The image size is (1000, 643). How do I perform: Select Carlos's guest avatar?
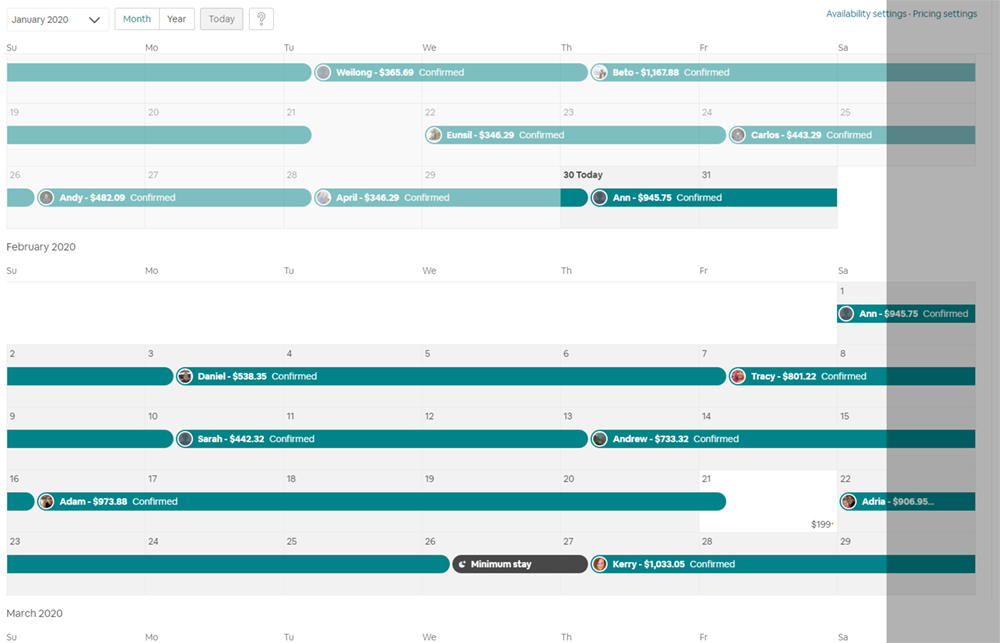[738, 135]
